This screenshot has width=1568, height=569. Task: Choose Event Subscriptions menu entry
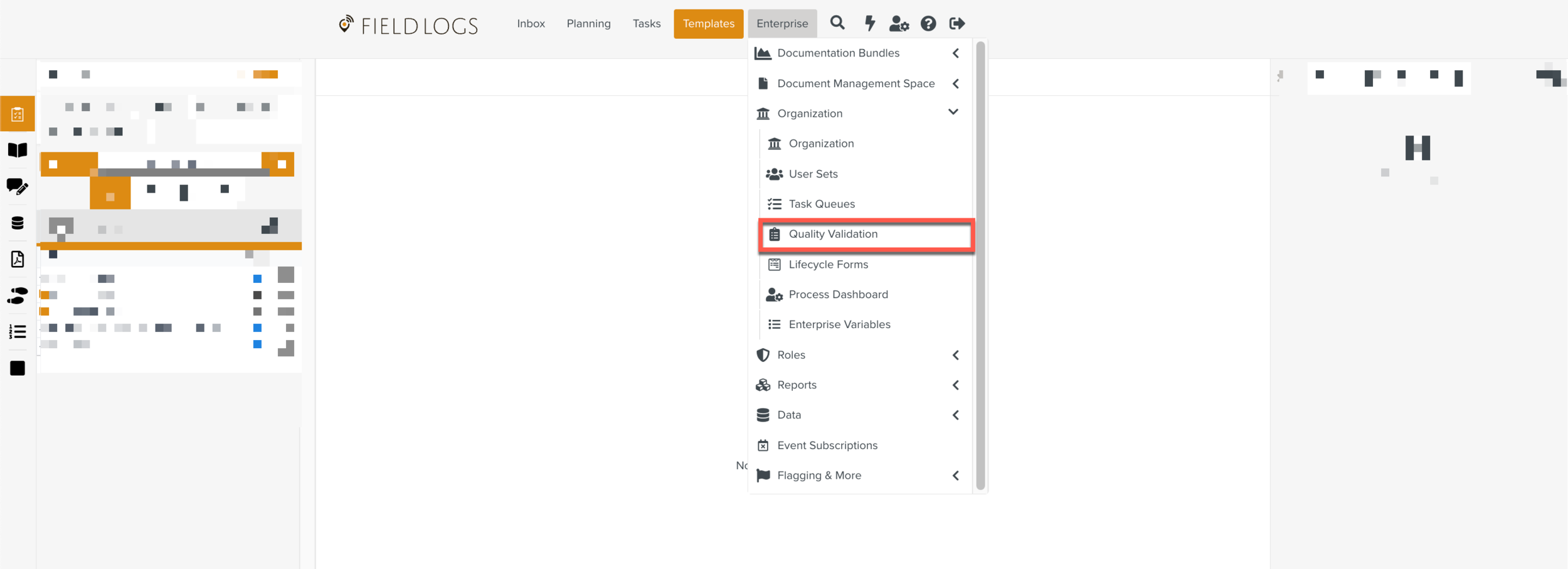click(x=827, y=445)
